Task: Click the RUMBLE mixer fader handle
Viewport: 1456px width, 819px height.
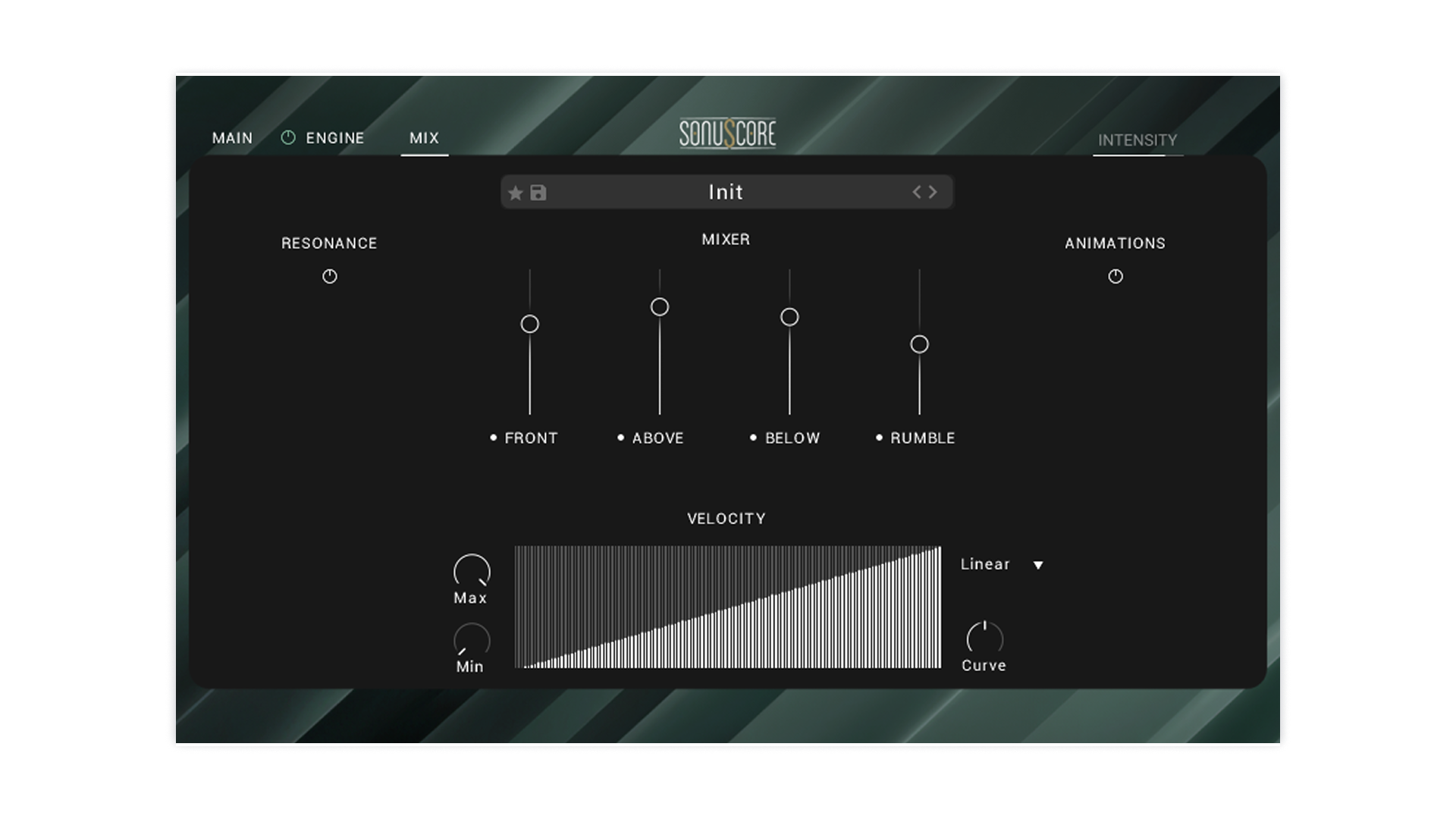Action: click(919, 344)
